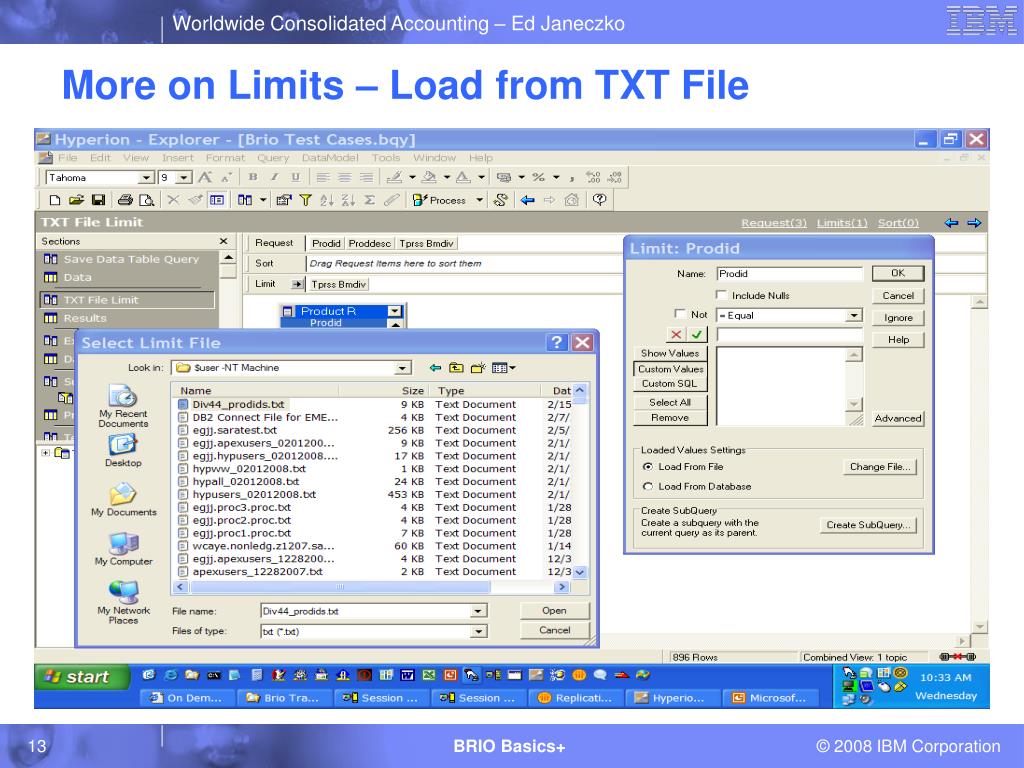Open the DataModel menu

(330, 157)
